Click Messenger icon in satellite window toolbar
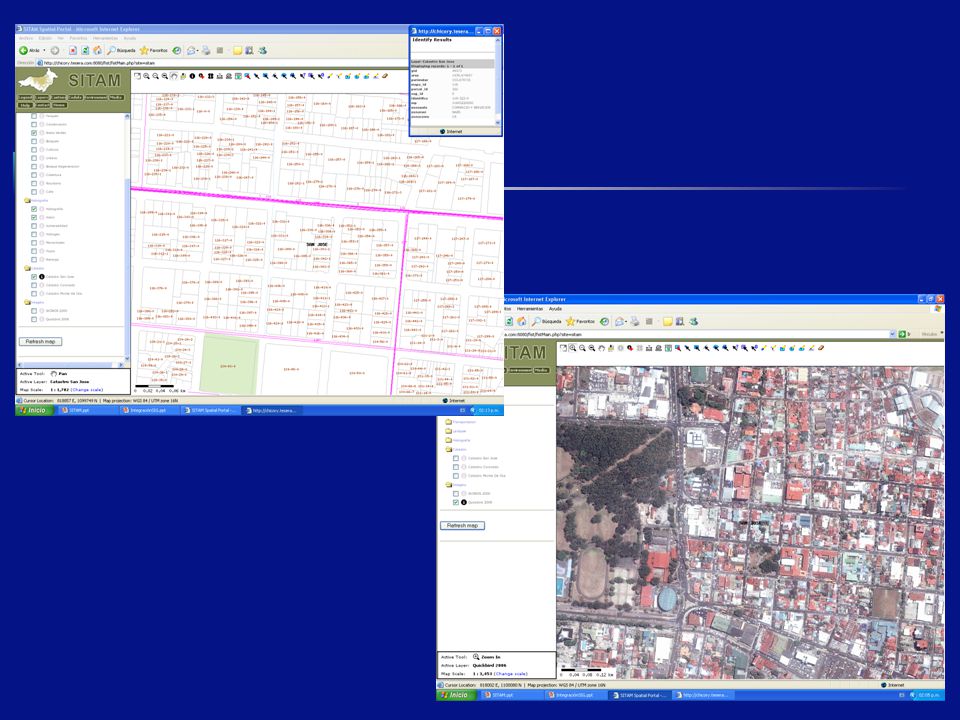960x720 pixels. coord(694,321)
